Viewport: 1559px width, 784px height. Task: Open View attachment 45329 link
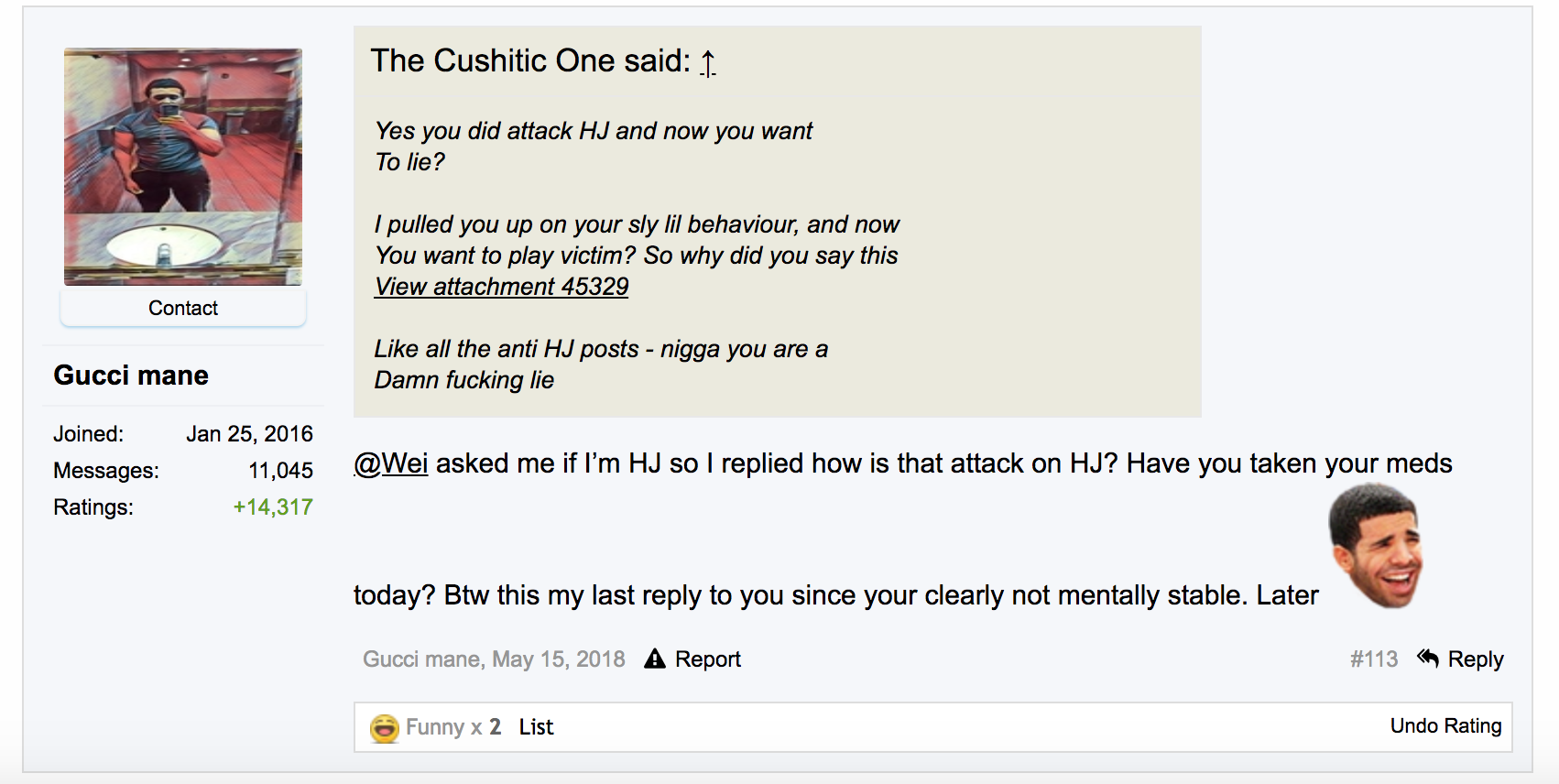501,287
